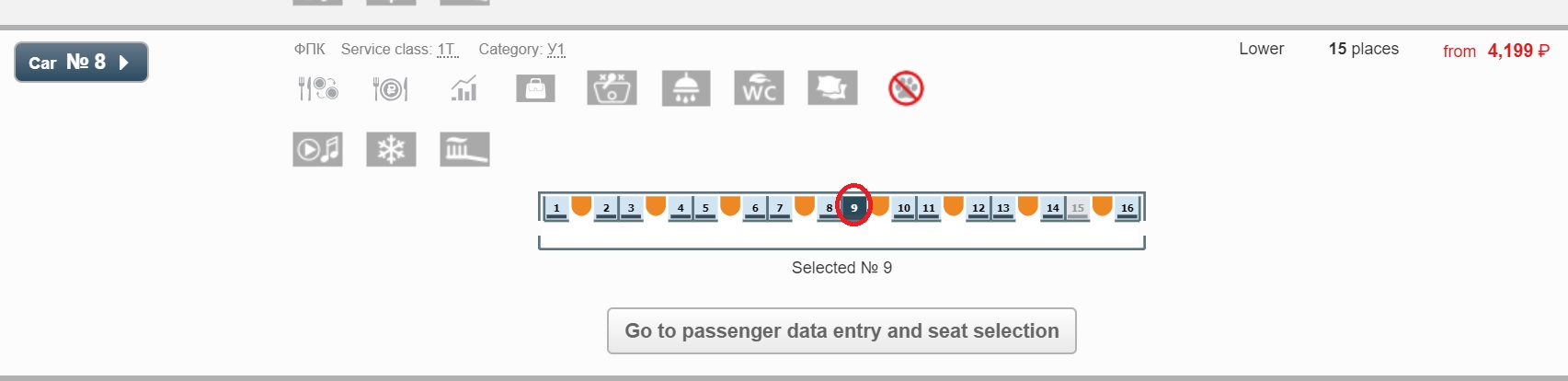
Task: Click the washbasin amenity icon
Action: click(612, 88)
